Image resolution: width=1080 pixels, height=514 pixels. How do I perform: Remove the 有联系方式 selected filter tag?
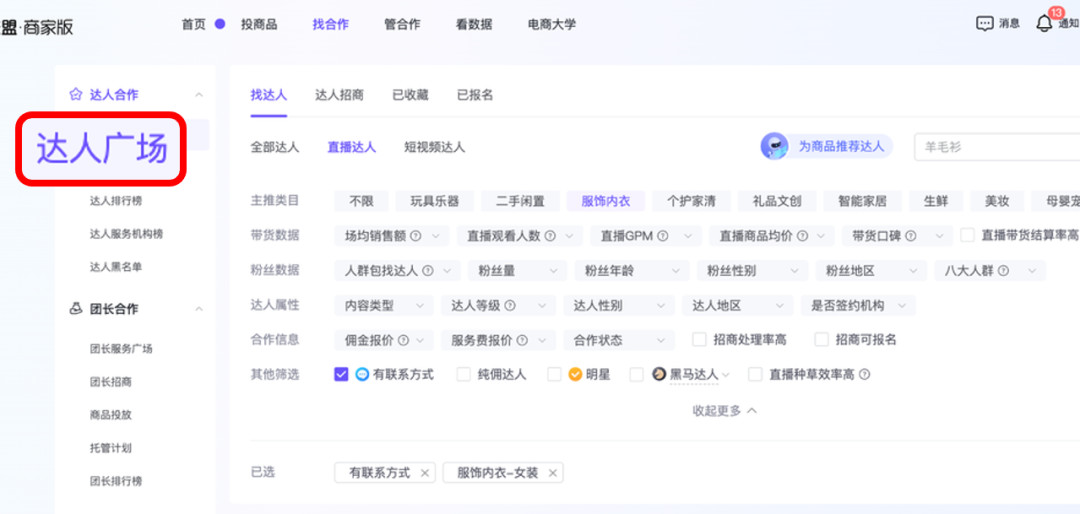425,473
